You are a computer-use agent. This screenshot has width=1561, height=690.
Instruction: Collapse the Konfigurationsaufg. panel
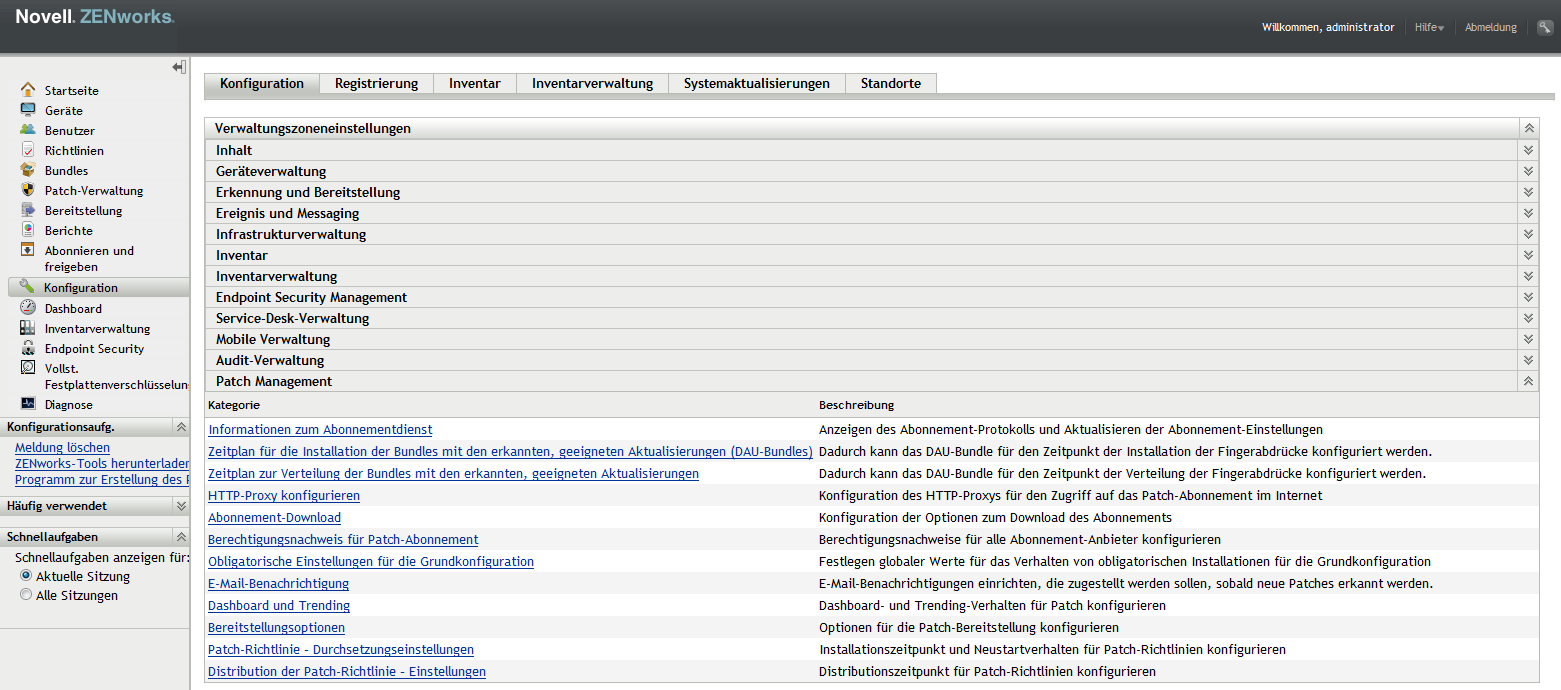point(181,427)
